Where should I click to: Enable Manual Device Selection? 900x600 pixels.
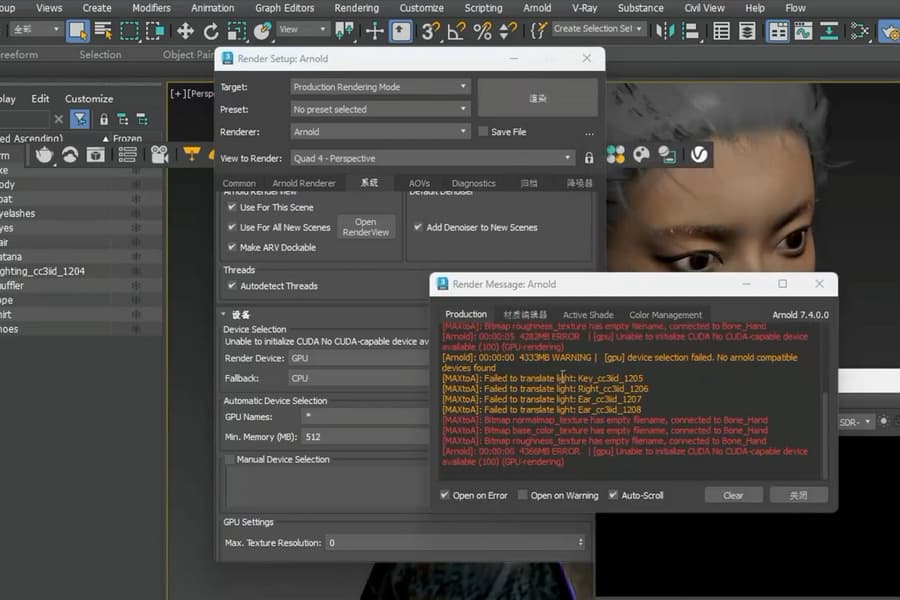[230, 459]
